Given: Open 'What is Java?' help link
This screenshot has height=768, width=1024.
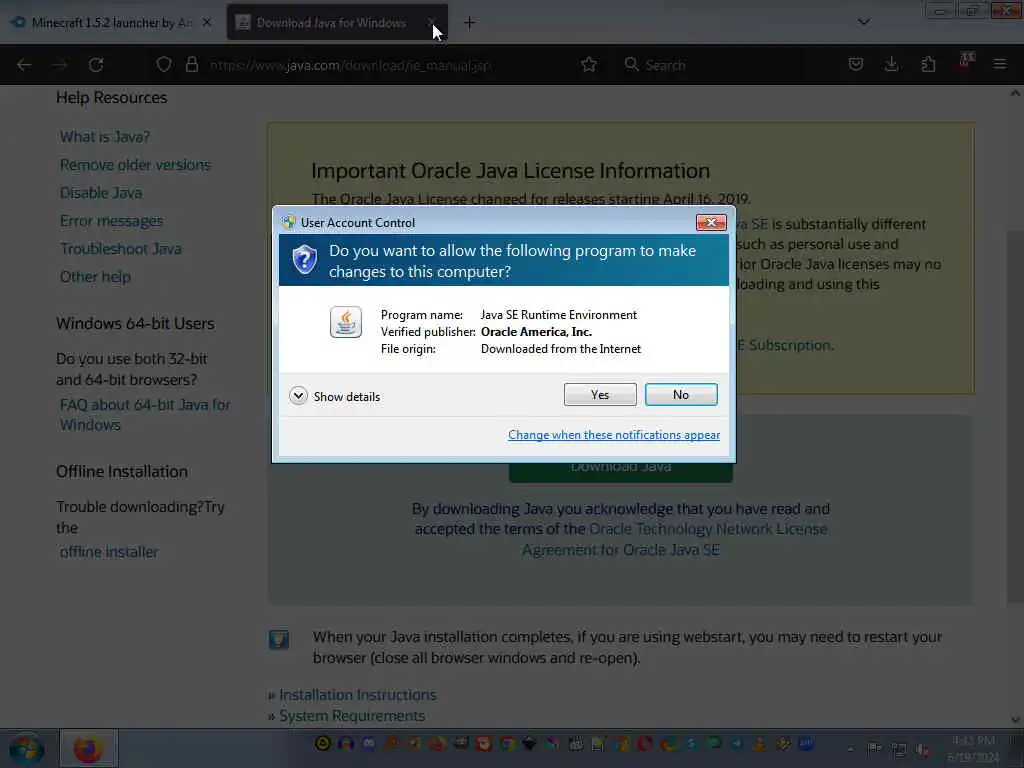Looking at the screenshot, I should click(104, 136).
